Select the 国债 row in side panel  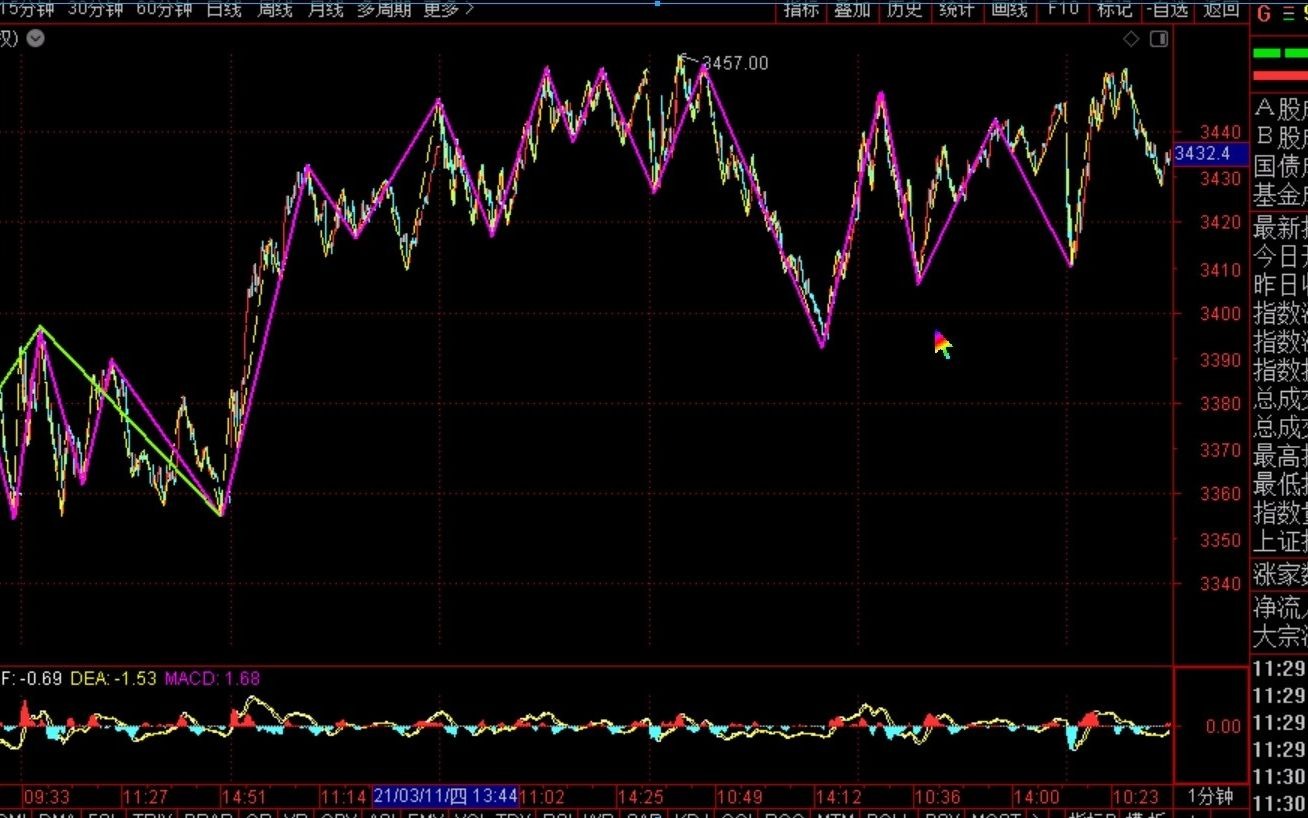(x=1280, y=166)
